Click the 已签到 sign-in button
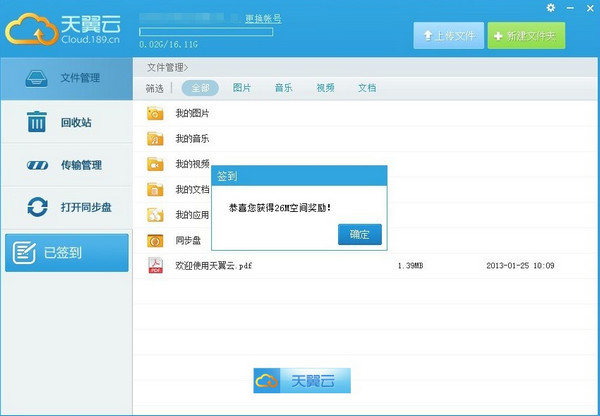This screenshot has width=600, height=416. pos(66,253)
